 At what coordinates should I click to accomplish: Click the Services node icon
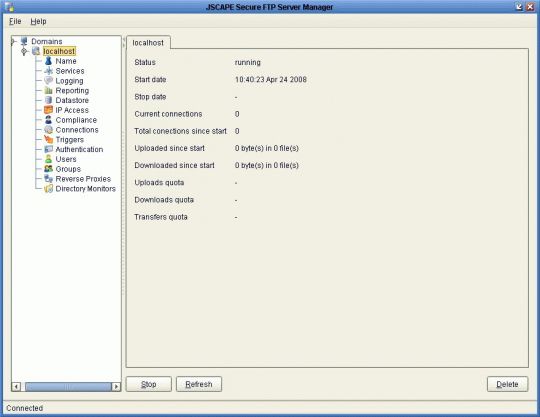(x=49, y=71)
